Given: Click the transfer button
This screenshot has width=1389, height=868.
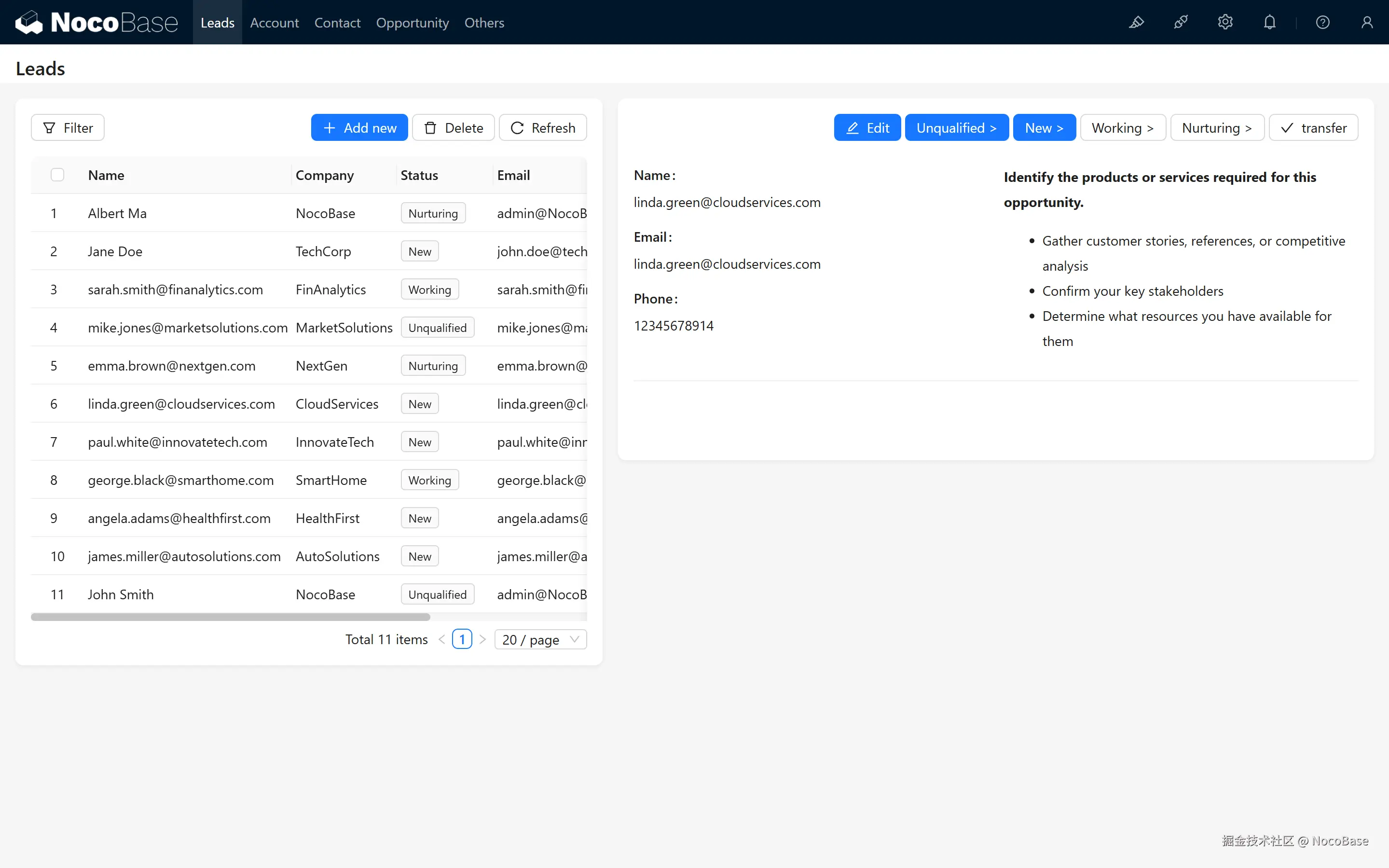Looking at the screenshot, I should 1313,127.
